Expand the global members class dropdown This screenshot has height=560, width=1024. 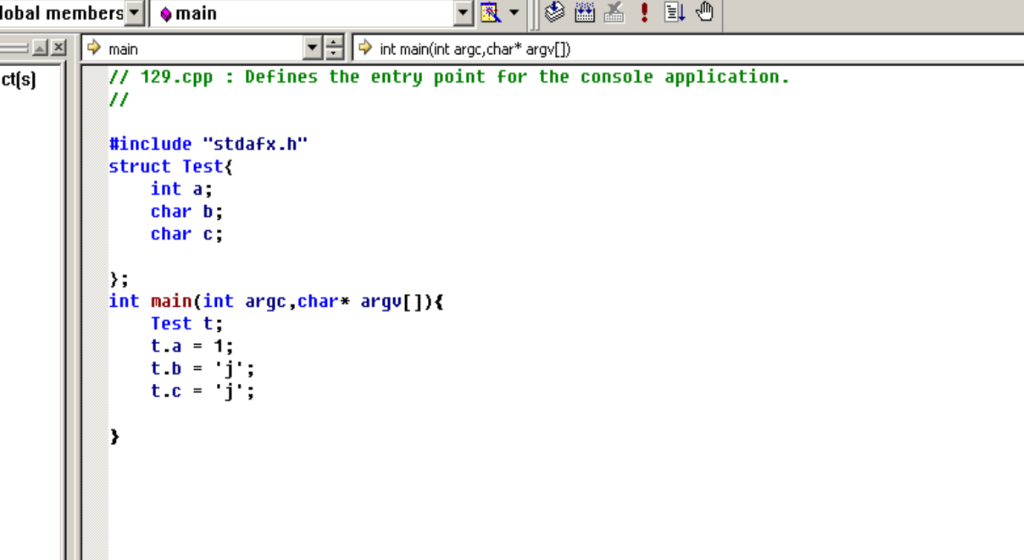coord(135,13)
